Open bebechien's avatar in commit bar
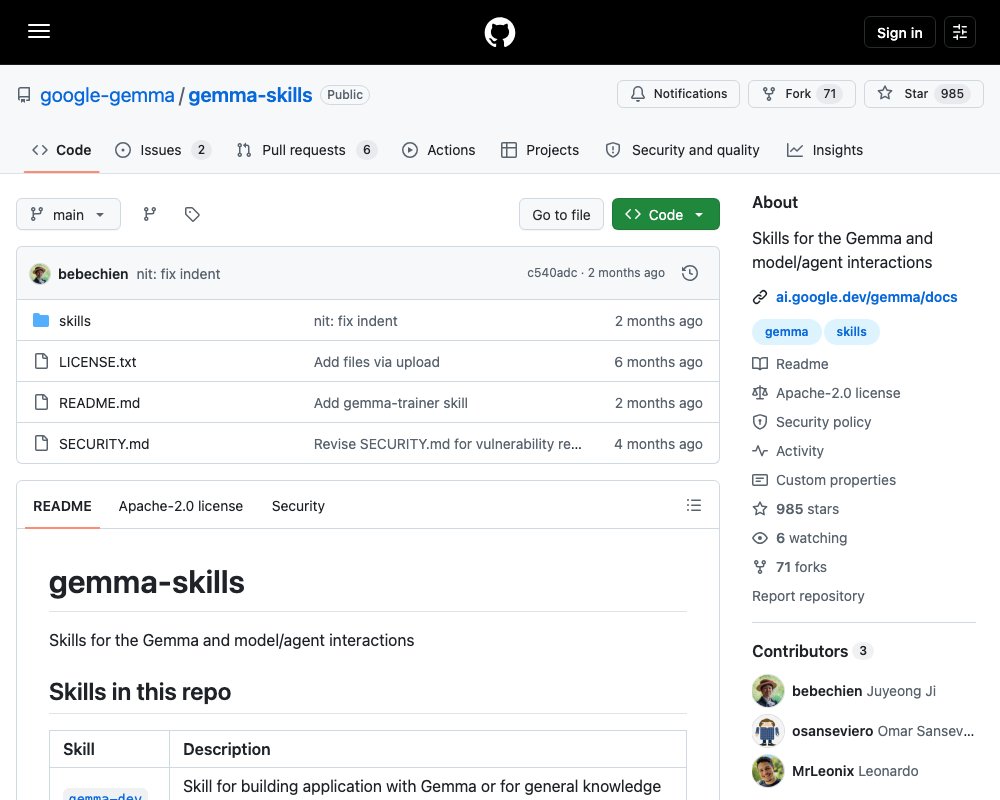The width and height of the screenshot is (1000, 800). coord(40,274)
